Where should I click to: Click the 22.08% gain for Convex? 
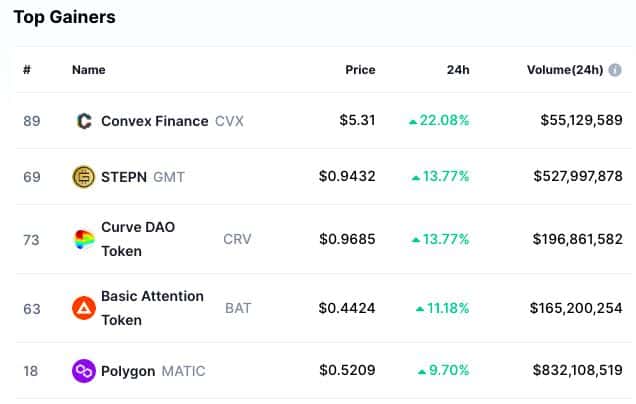[x=439, y=120]
